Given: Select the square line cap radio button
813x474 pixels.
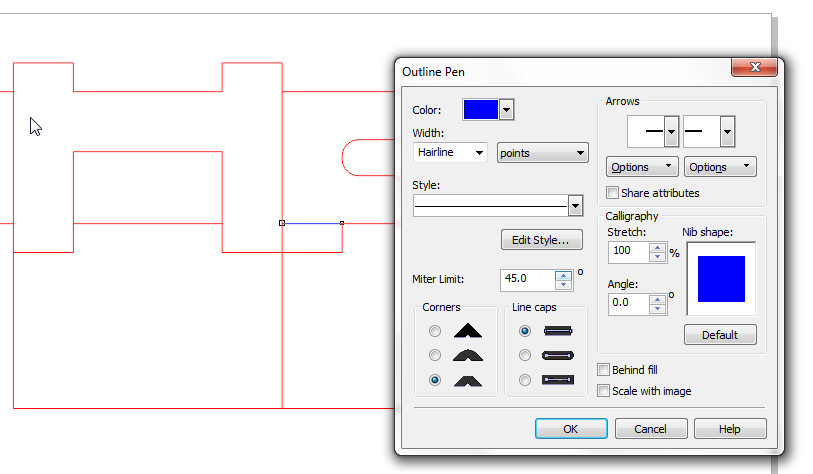Looking at the screenshot, I should coord(525,331).
